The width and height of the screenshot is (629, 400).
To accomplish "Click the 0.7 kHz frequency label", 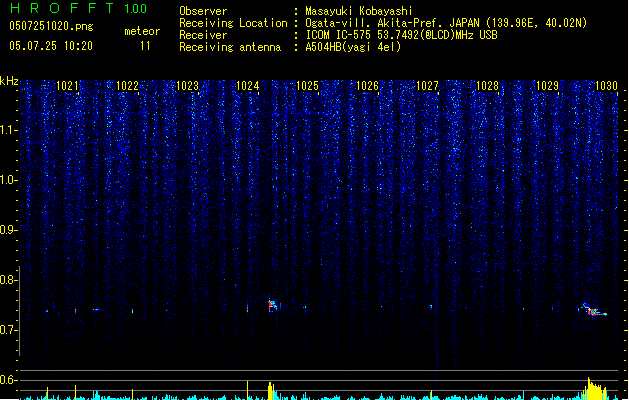I will (8, 330).
